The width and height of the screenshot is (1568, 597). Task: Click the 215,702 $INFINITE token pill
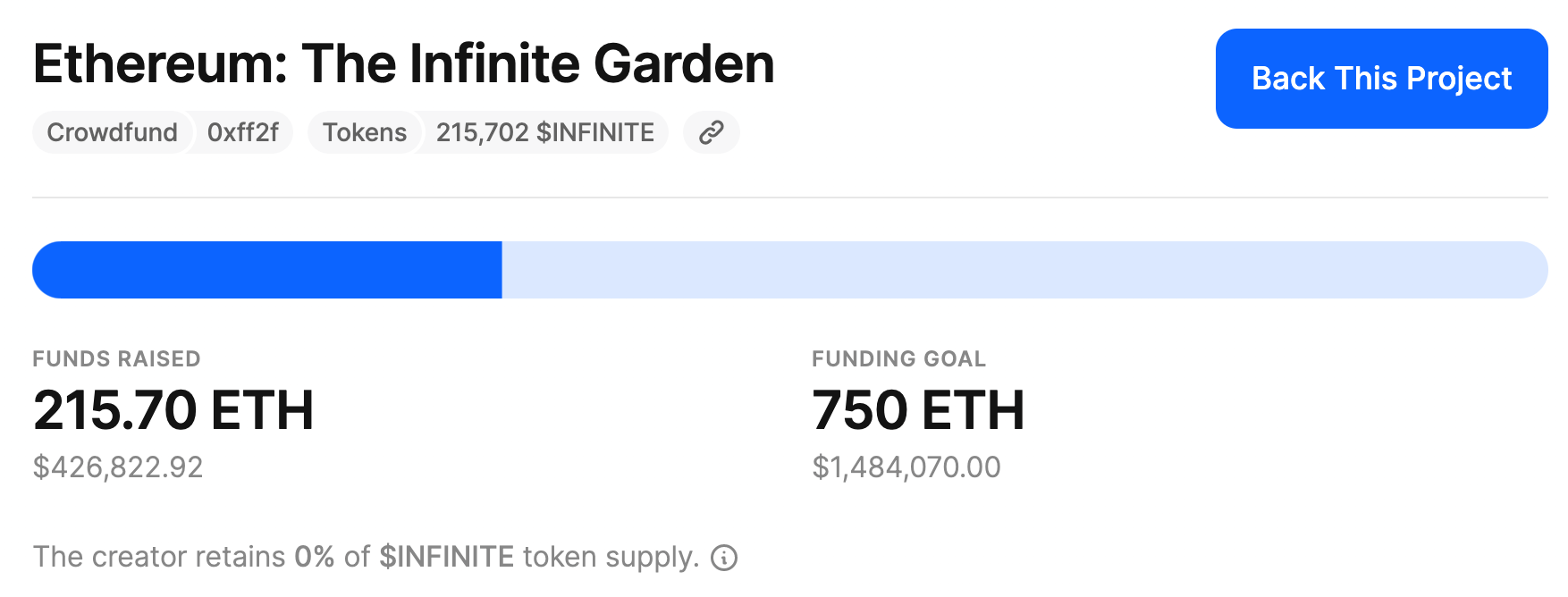click(543, 132)
